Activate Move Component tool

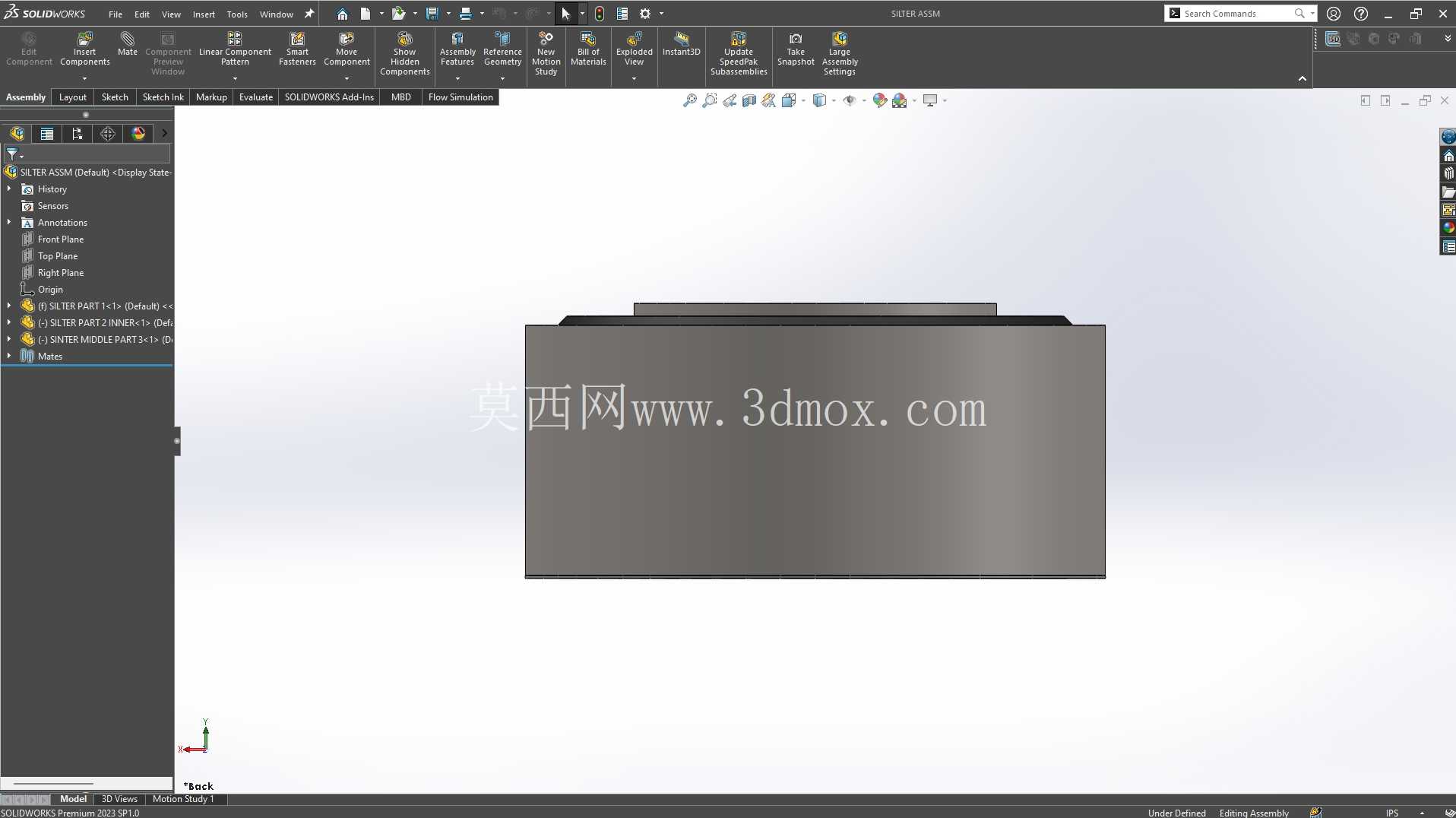click(x=347, y=50)
